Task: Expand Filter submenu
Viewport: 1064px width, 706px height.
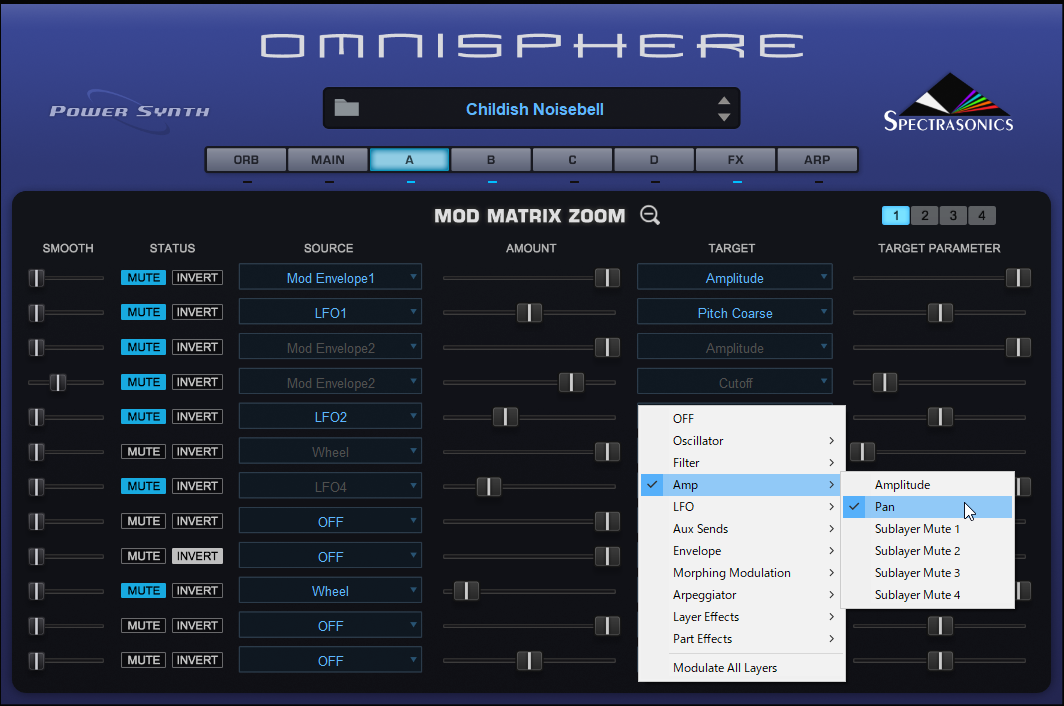Action: (x=742, y=463)
